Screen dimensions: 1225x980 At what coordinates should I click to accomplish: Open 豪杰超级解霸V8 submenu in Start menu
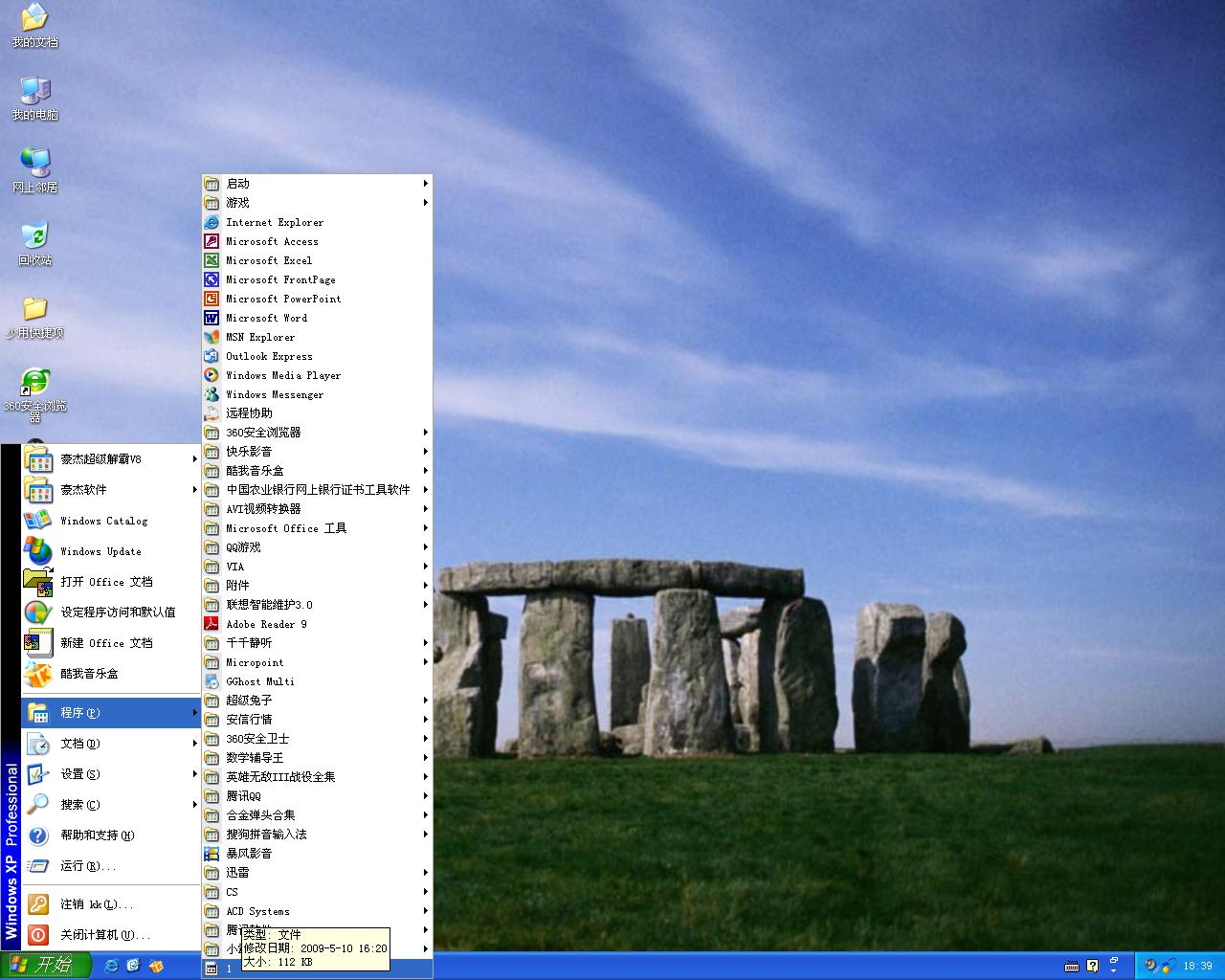point(110,459)
